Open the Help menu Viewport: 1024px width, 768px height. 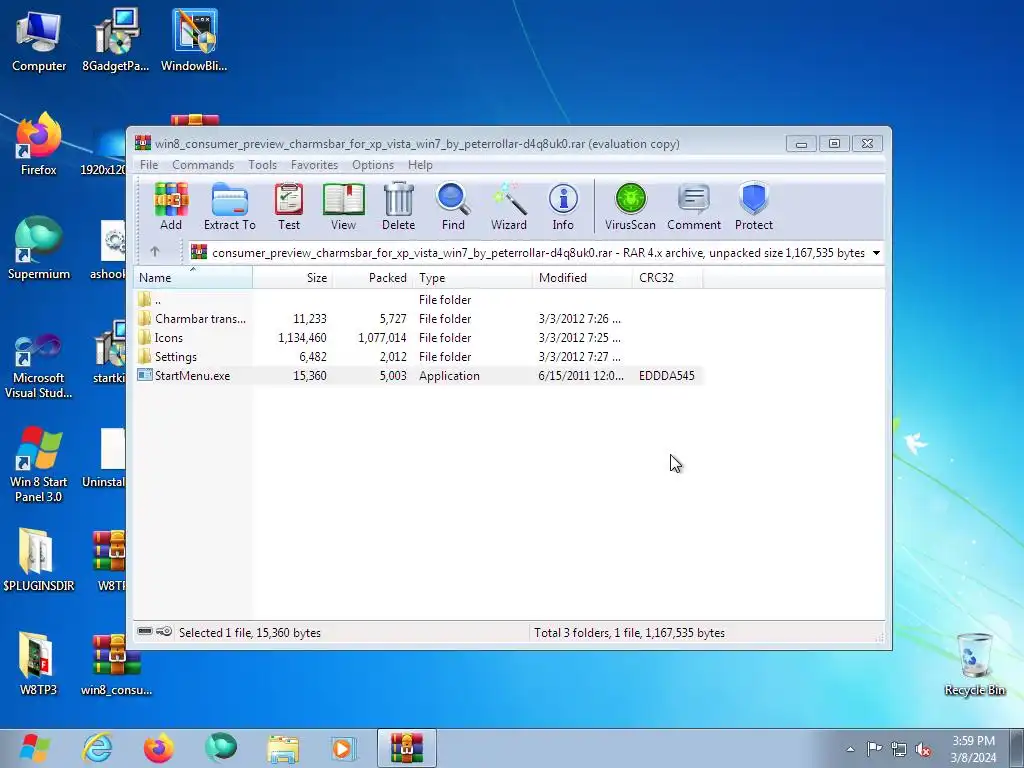tap(421, 165)
